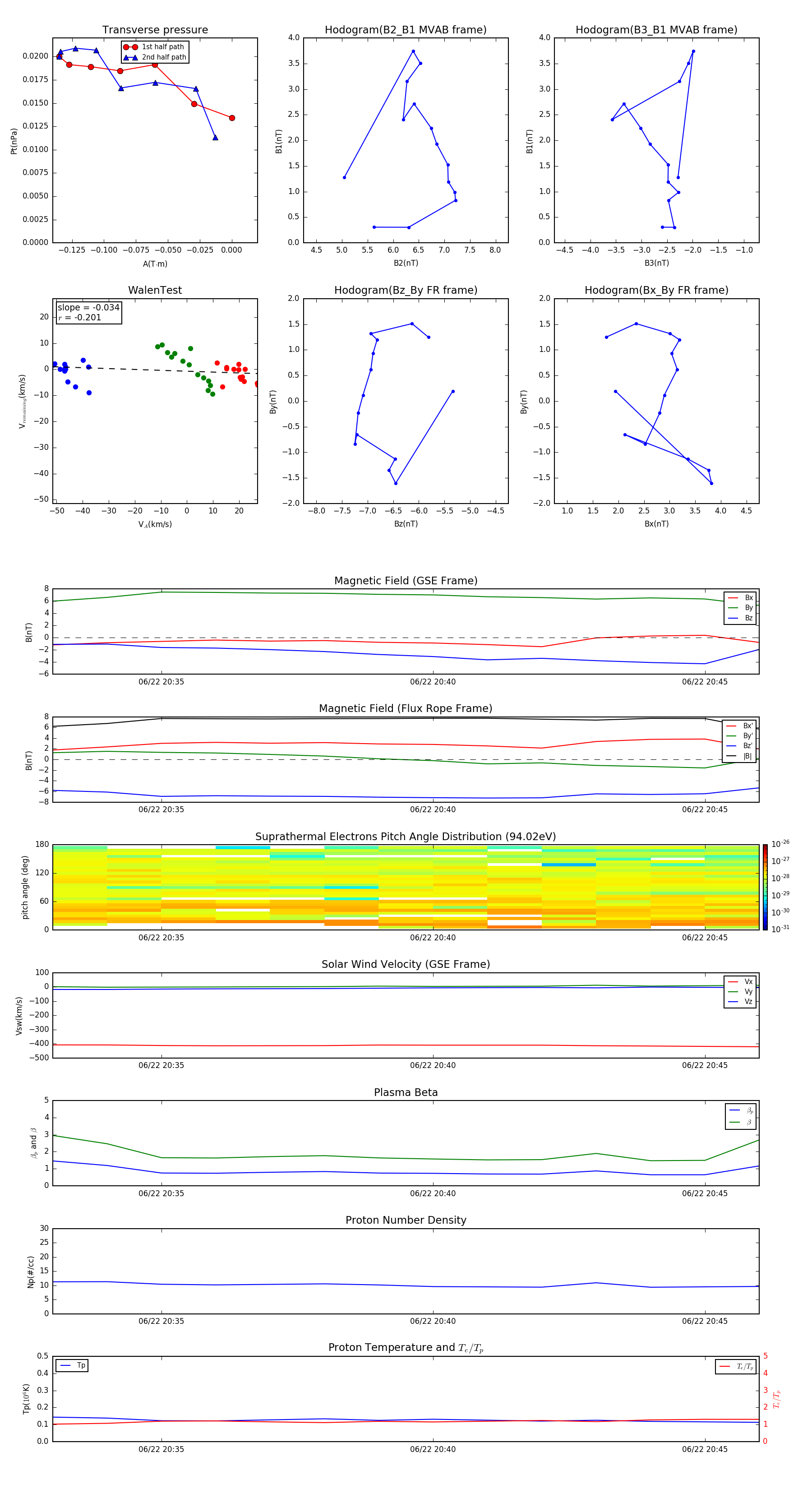Click the 'VA(km/s)' x-axis label

pyautogui.click(x=155, y=524)
